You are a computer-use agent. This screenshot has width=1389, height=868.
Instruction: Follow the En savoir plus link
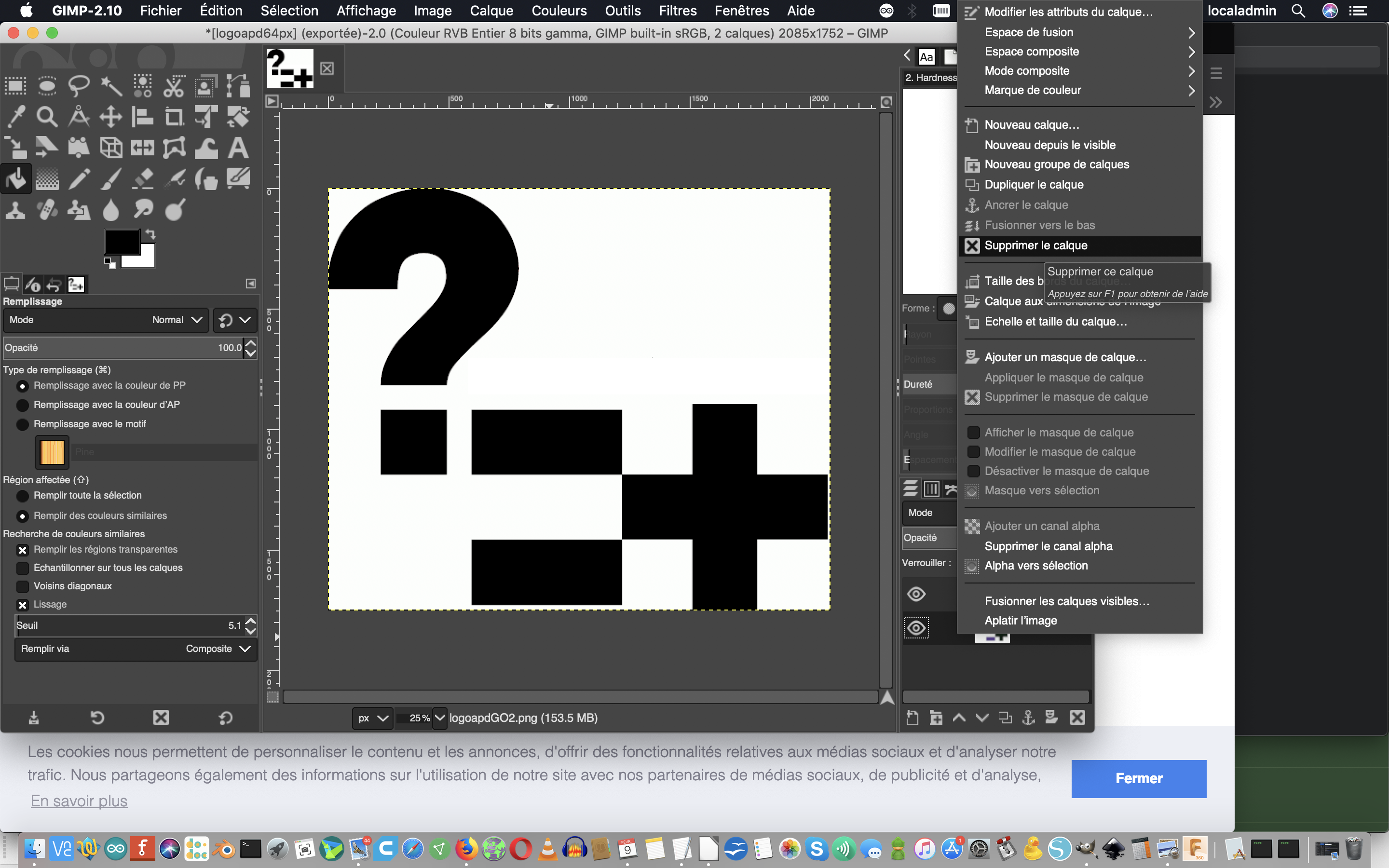(x=79, y=801)
